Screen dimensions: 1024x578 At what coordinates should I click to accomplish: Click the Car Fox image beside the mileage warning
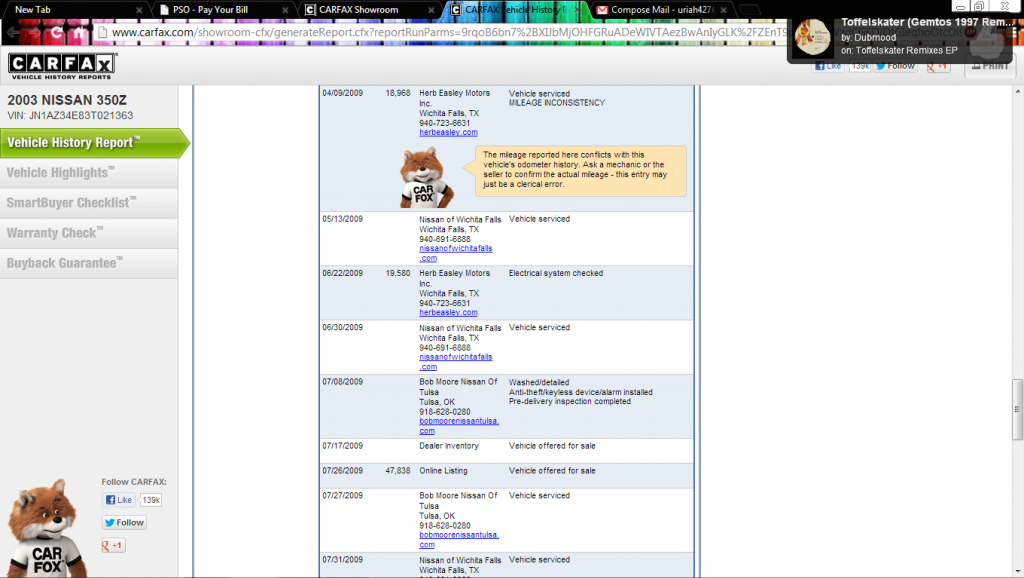[x=426, y=178]
